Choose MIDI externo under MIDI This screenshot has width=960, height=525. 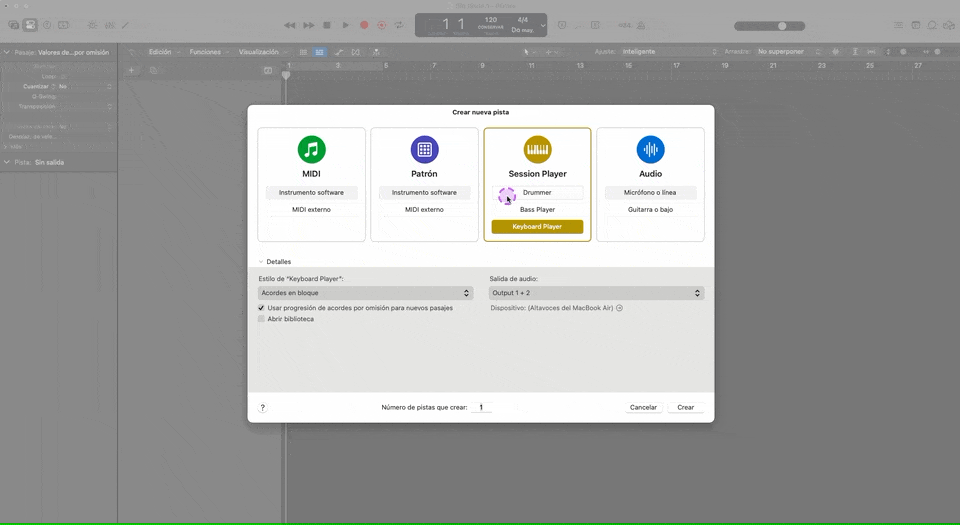(x=312, y=210)
